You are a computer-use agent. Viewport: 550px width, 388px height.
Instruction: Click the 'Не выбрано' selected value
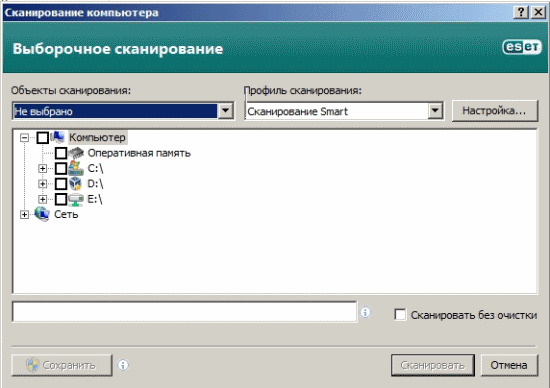115,111
